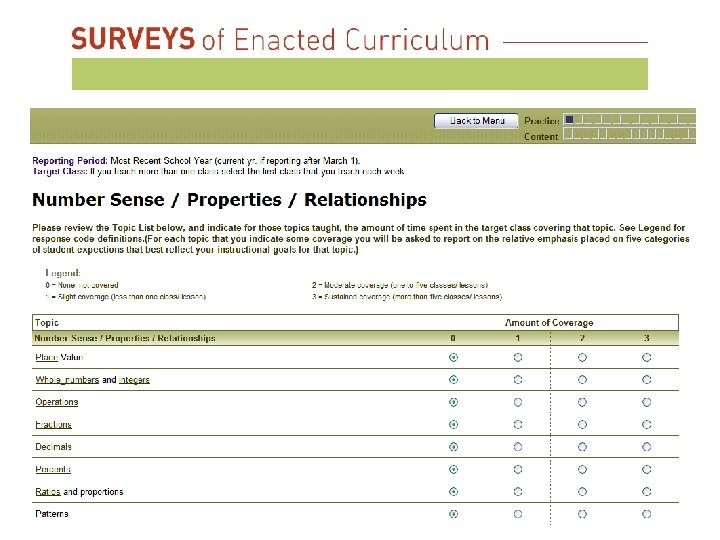
Task: Open the Fractions topic link
Action: pyautogui.click(x=54, y=425)
